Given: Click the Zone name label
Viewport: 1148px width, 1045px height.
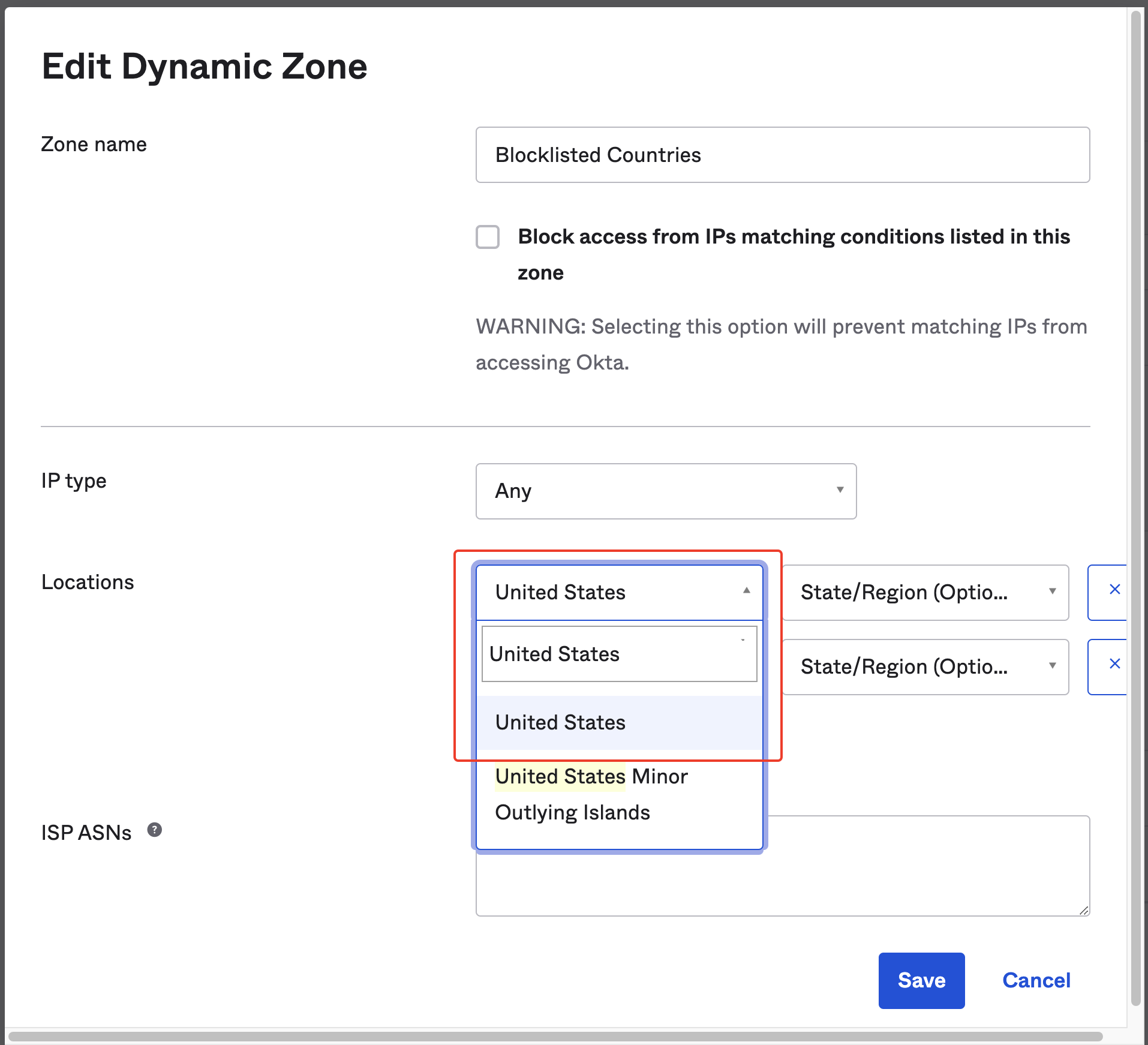Looking at the screenshot, I should [94, 145].
